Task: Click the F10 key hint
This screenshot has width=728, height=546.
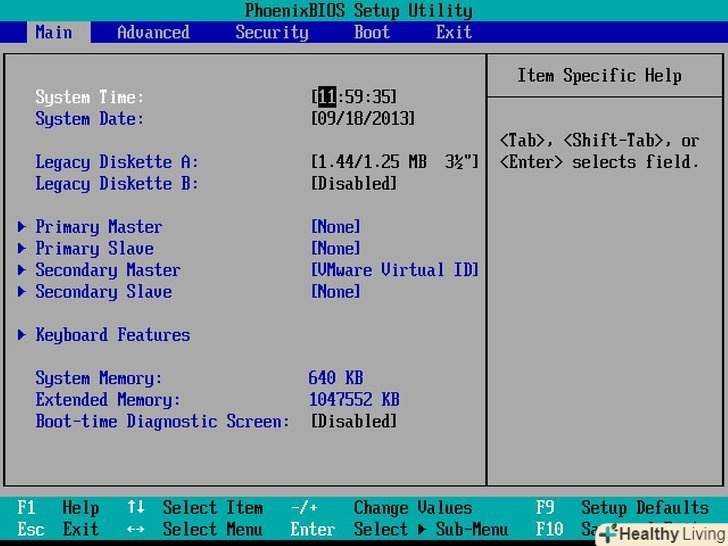Action: click(550, 529)
